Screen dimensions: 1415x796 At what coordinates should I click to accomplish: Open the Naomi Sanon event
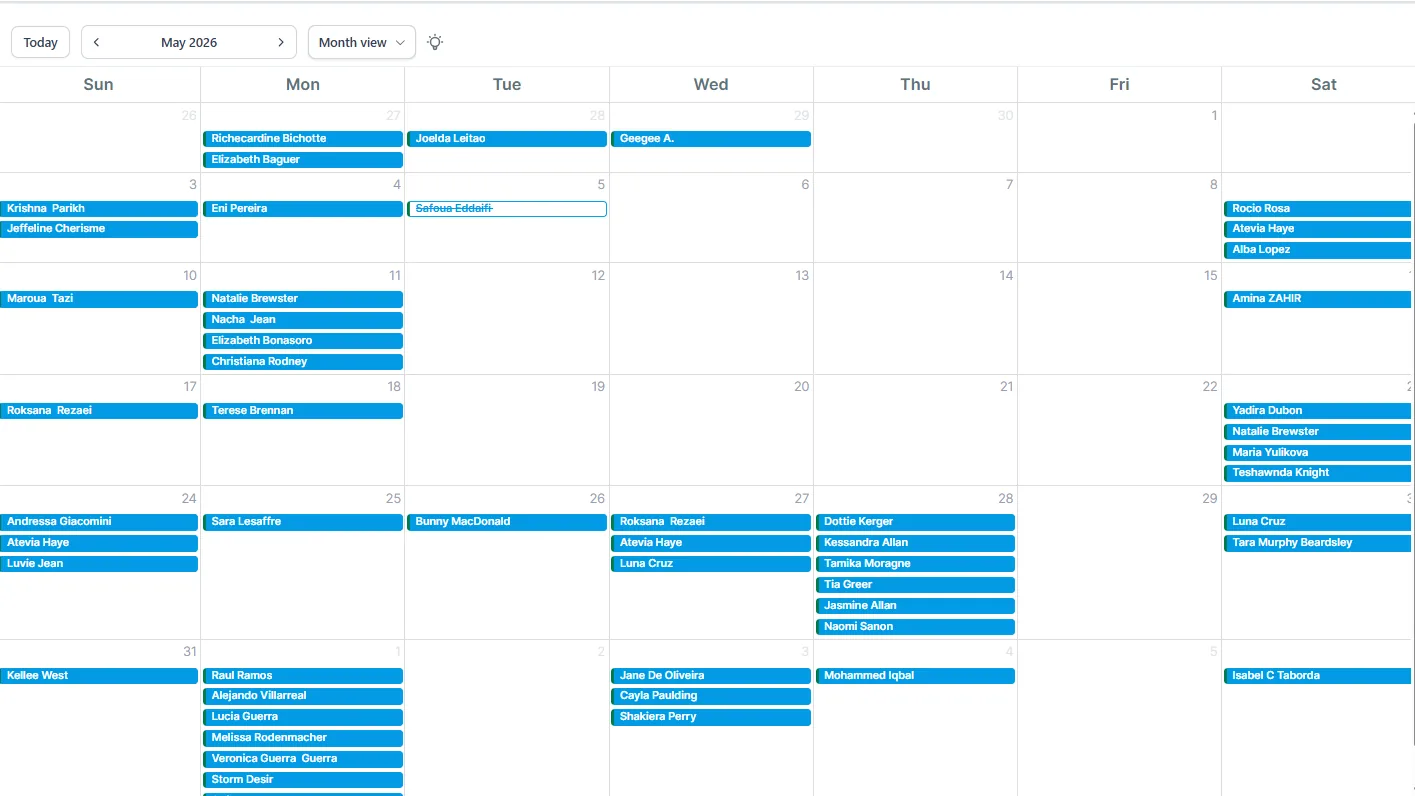(915, 627)
